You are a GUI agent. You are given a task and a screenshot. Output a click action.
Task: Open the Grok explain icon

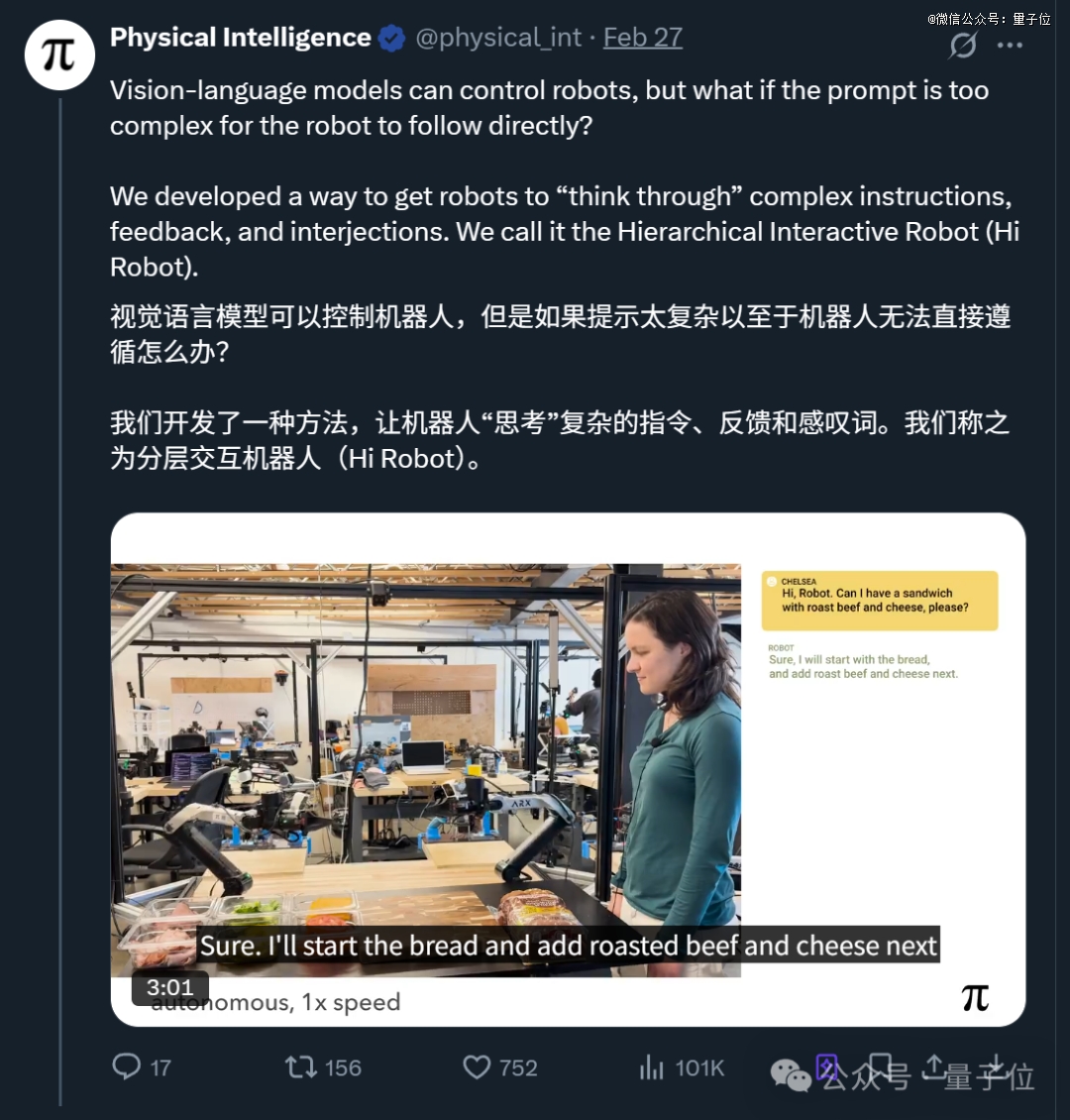962,45
